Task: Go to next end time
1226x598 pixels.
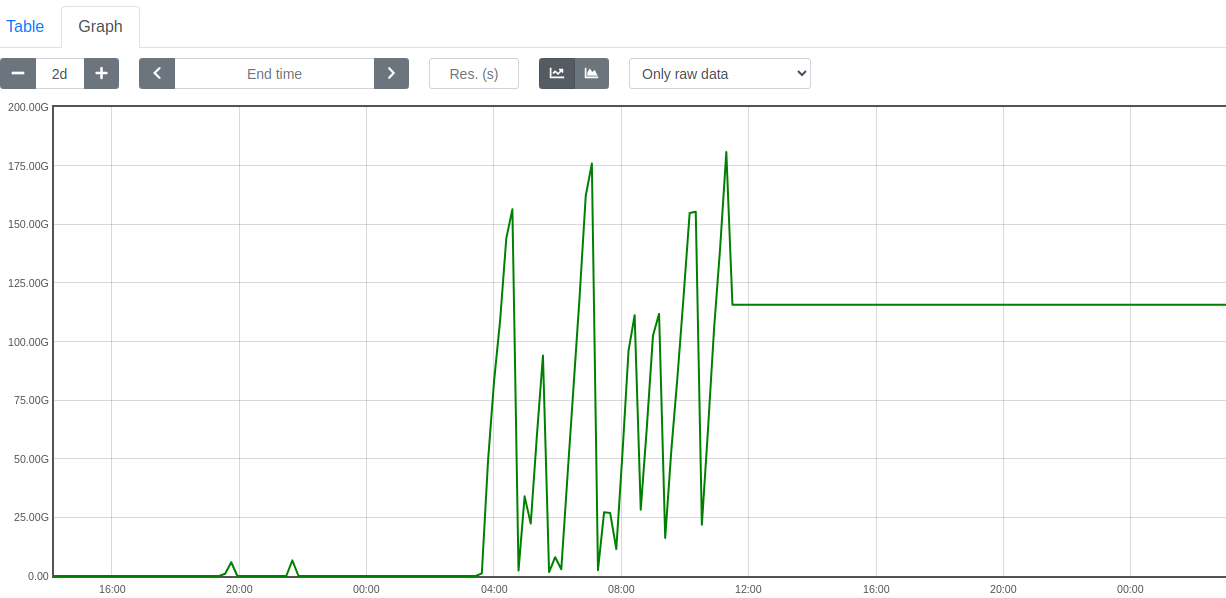Action: [x=391, y=73]
